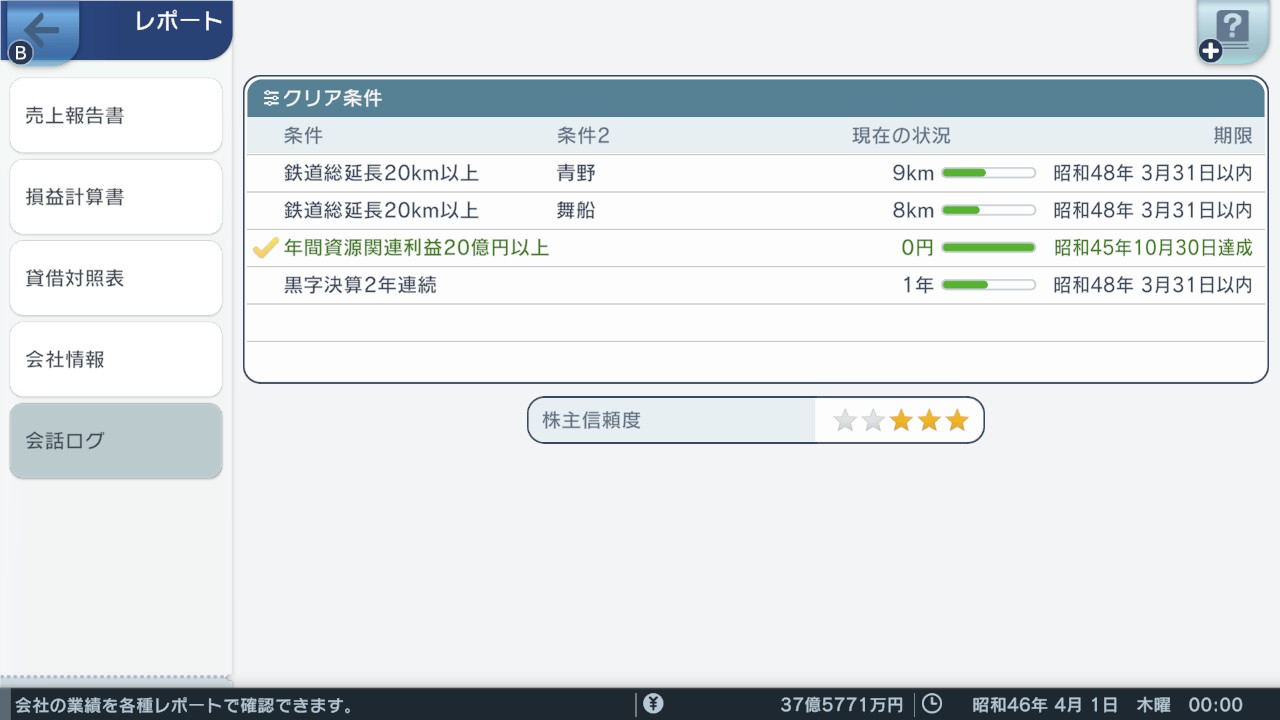The image size is (1280, 720).
Task: Select the 会話ログ menu item
Action: point(116,440)
